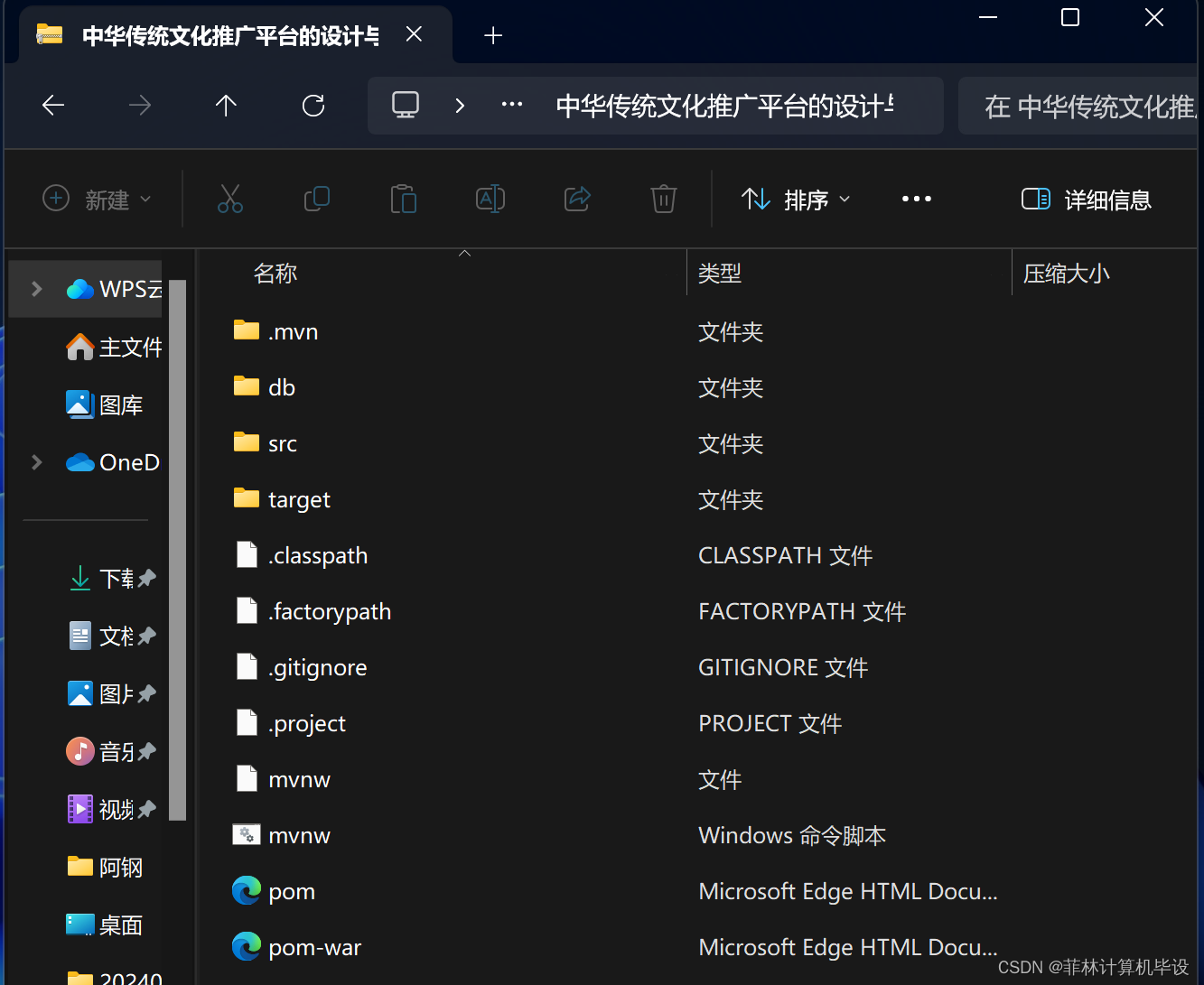Click the Back arrow to go back
The height and width of the screenshot is (985, 1204).
coord(53,105)
